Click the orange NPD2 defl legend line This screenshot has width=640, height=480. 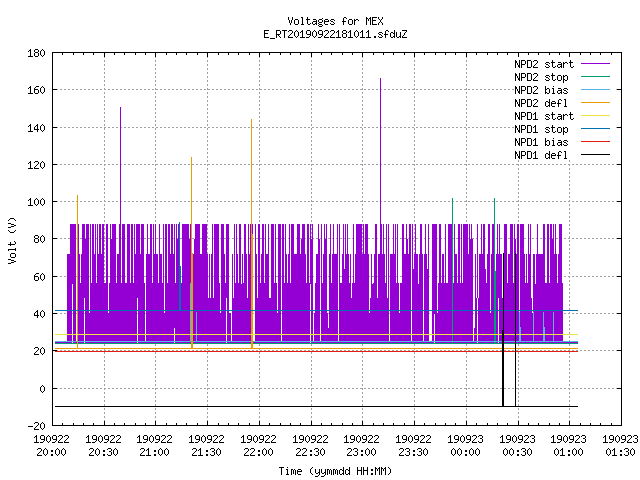(595, 102)
